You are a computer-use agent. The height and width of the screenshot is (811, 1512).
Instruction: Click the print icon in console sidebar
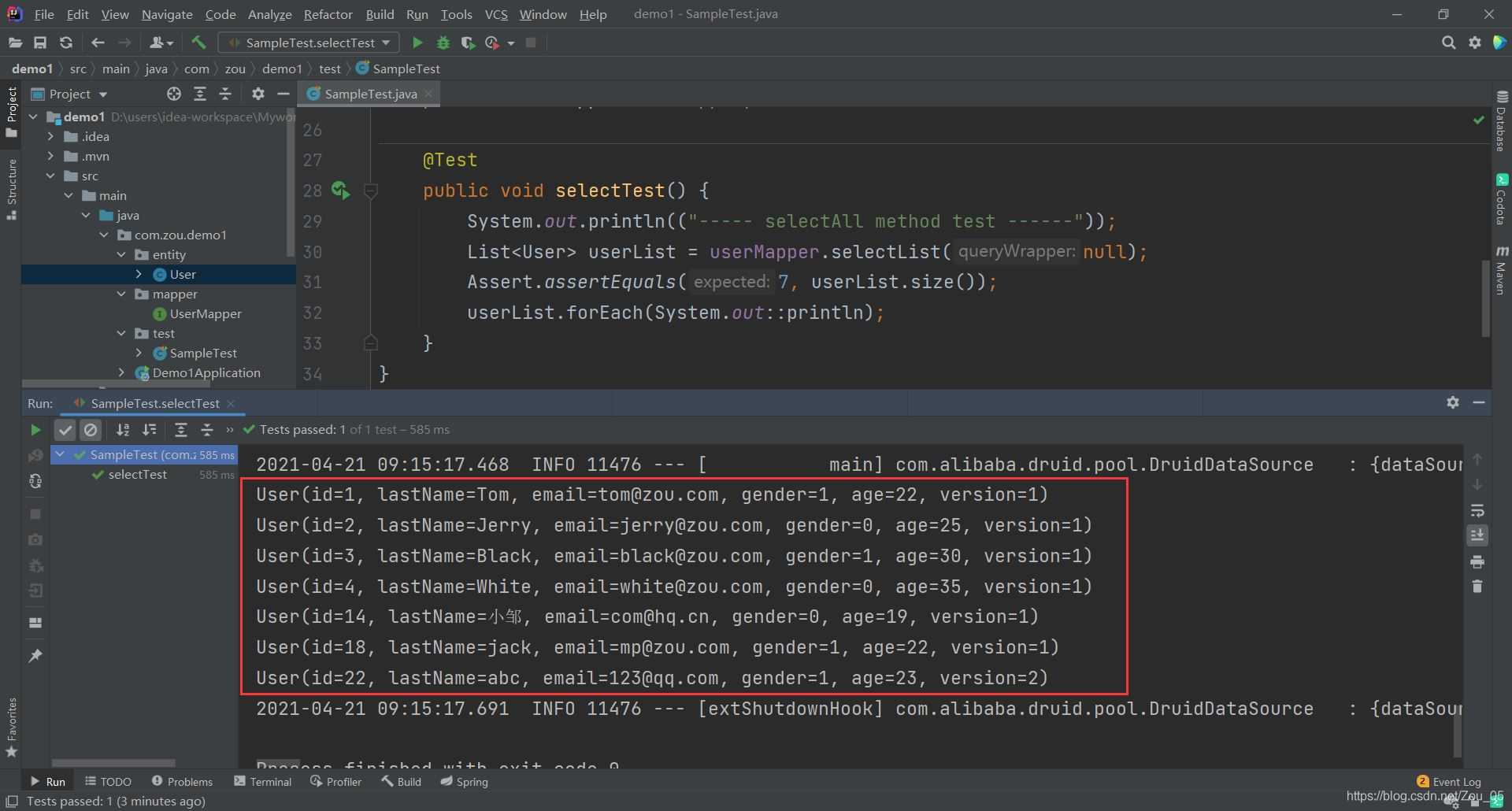pos(1477,561)
